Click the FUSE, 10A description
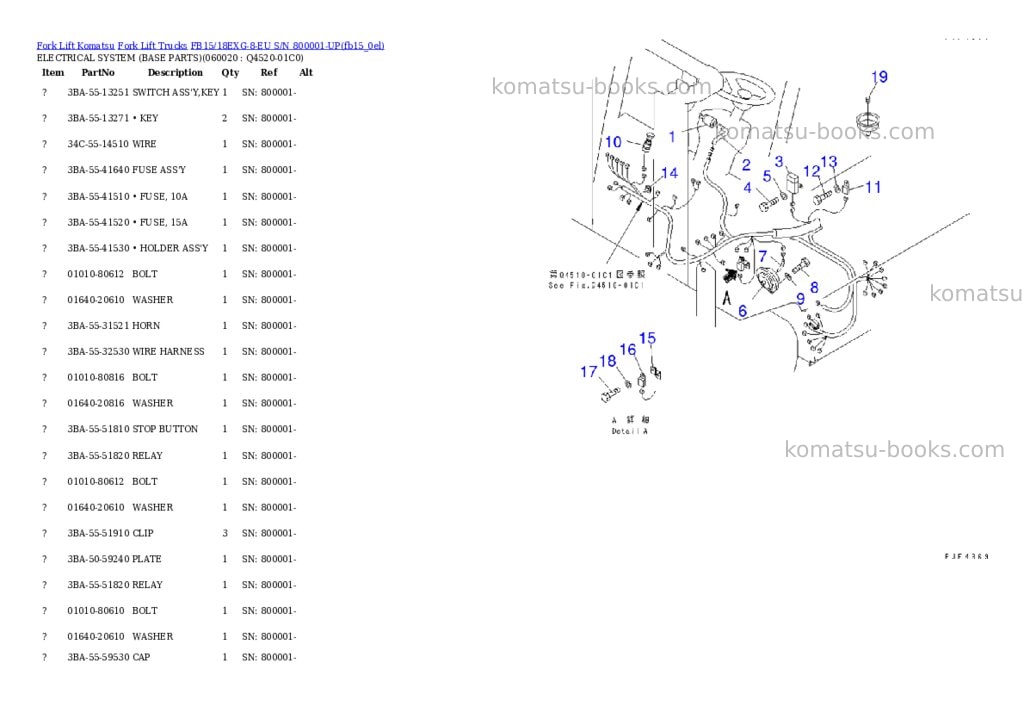The image size is (1024, 725). tap(160, 197)
